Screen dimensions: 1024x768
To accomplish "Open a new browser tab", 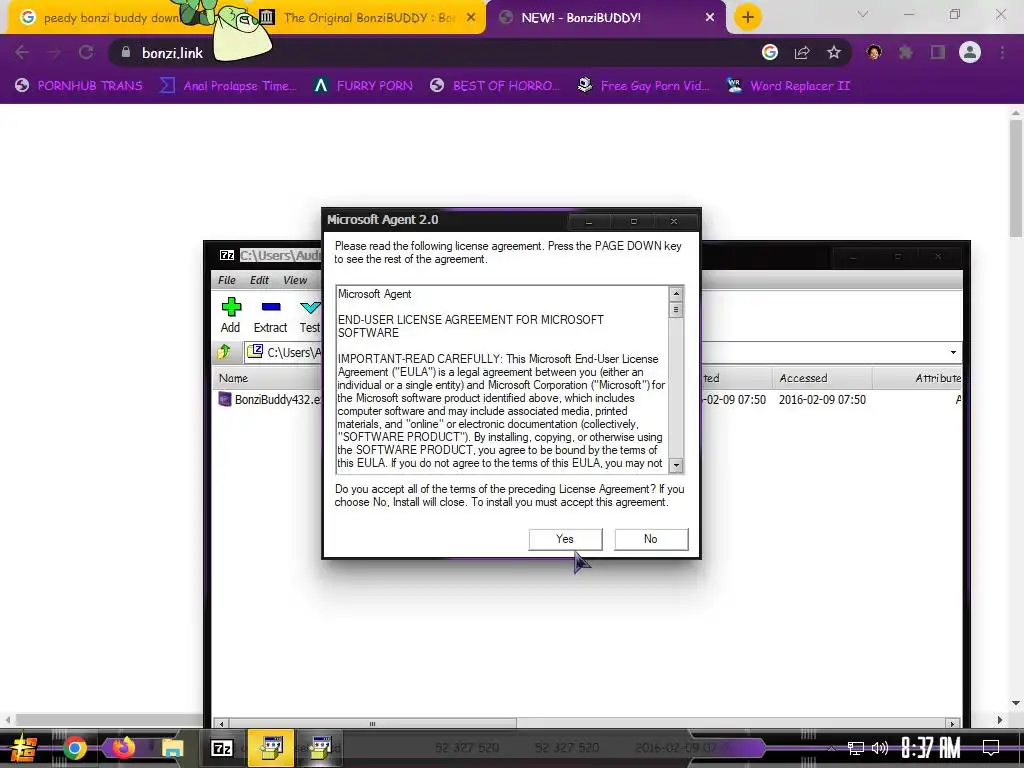I will pos(748,18).
